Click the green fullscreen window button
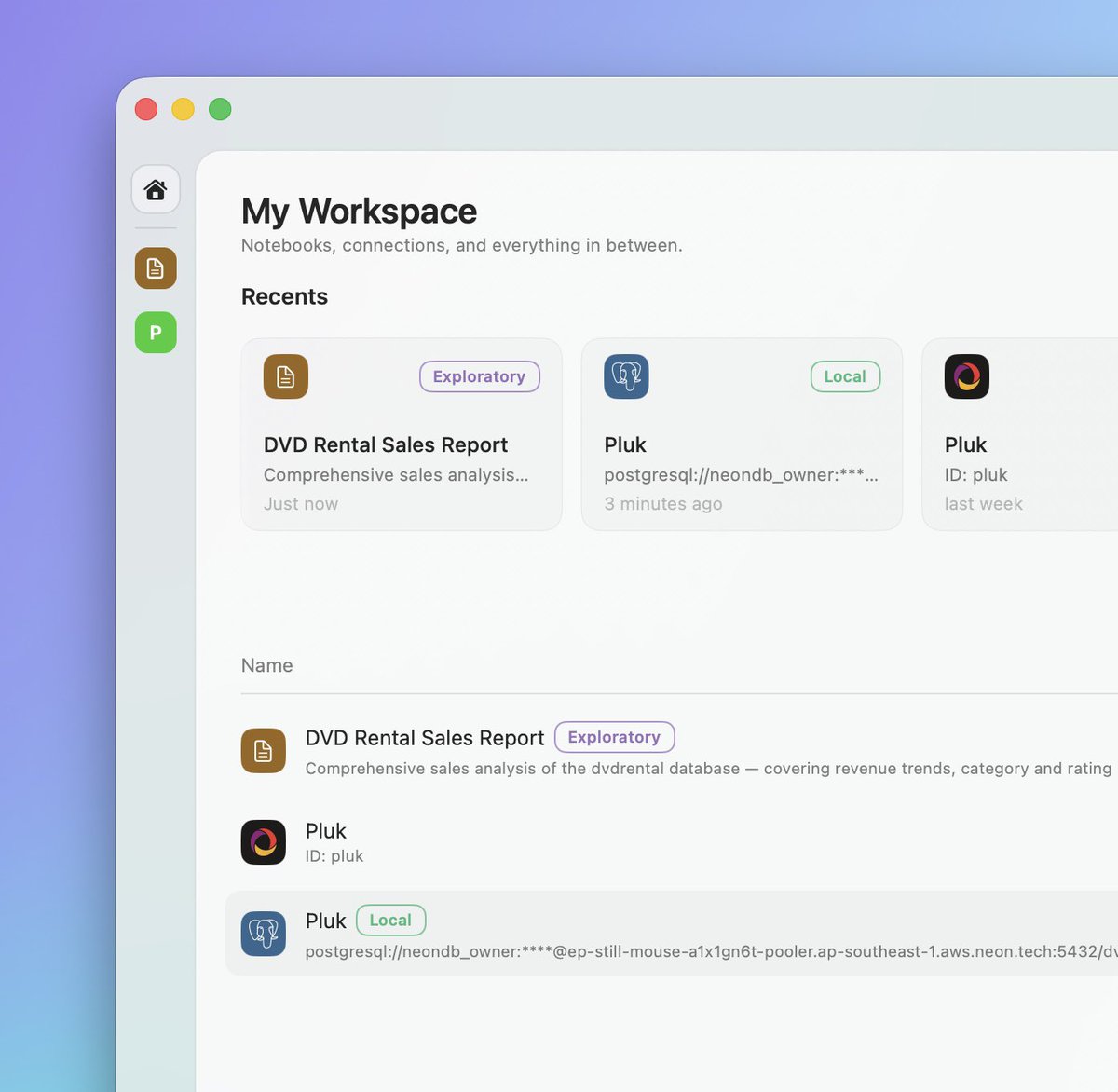This screenshot has width=1118, height=1092. click(220, 109)
